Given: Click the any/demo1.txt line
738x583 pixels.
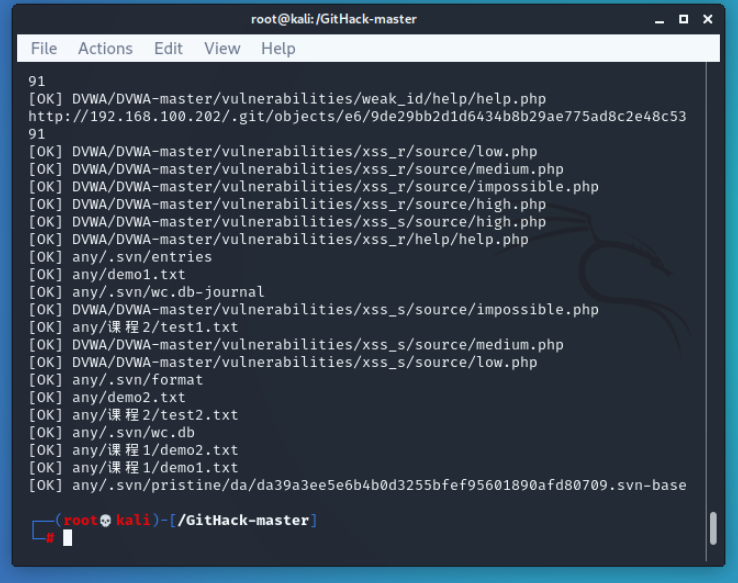Looking at the screenshot, I should (107, 274).
